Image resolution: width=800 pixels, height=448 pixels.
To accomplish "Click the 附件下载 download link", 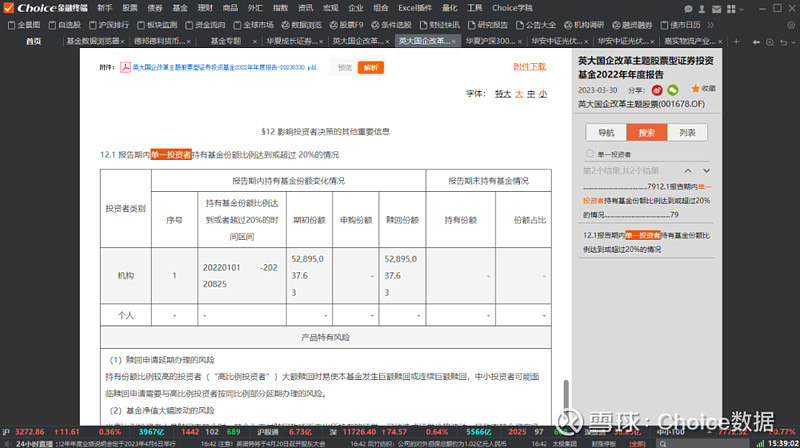I will pyautogui.click(x=530, y=67).
